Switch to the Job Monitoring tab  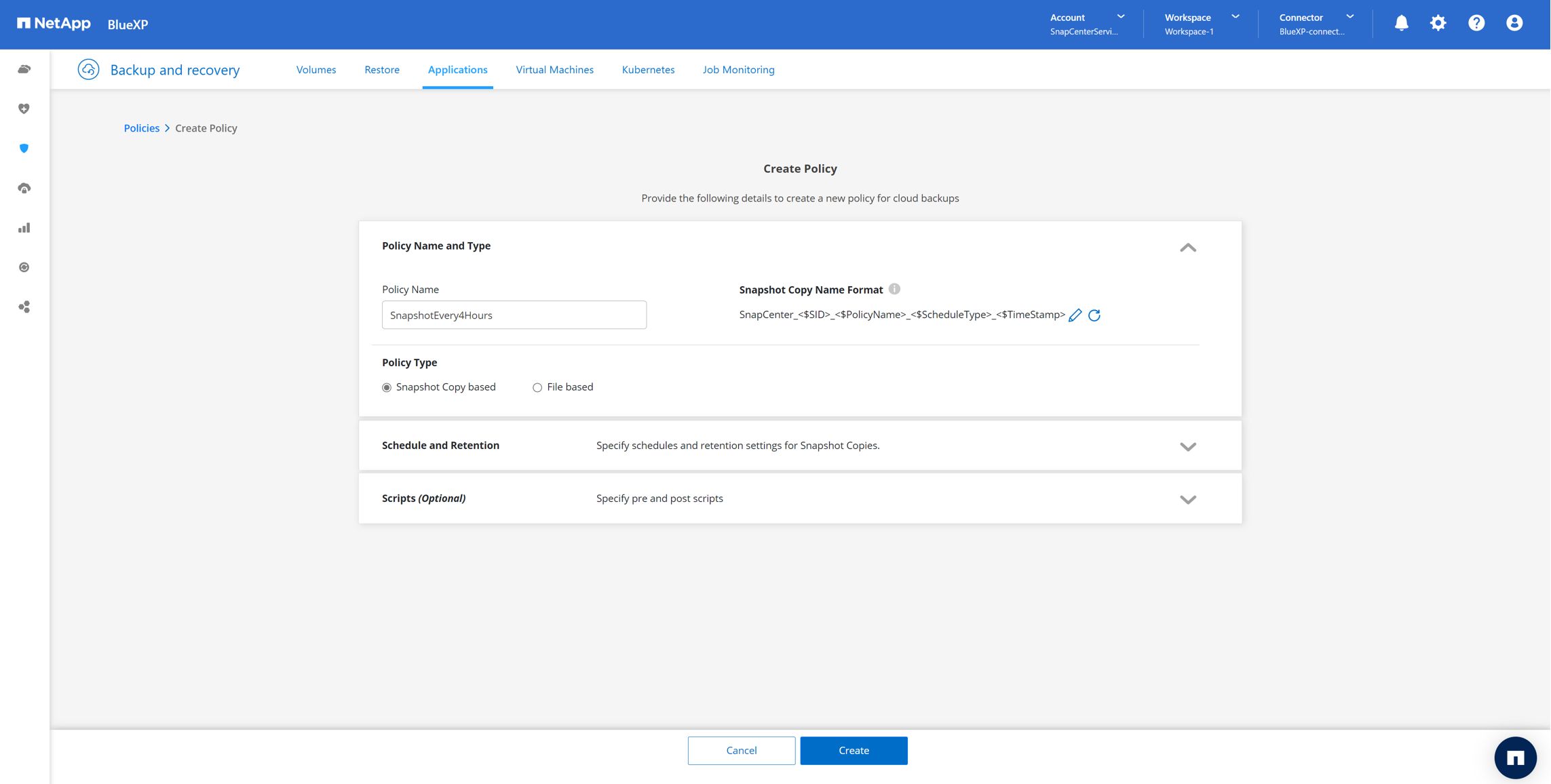tap(738, 70)
